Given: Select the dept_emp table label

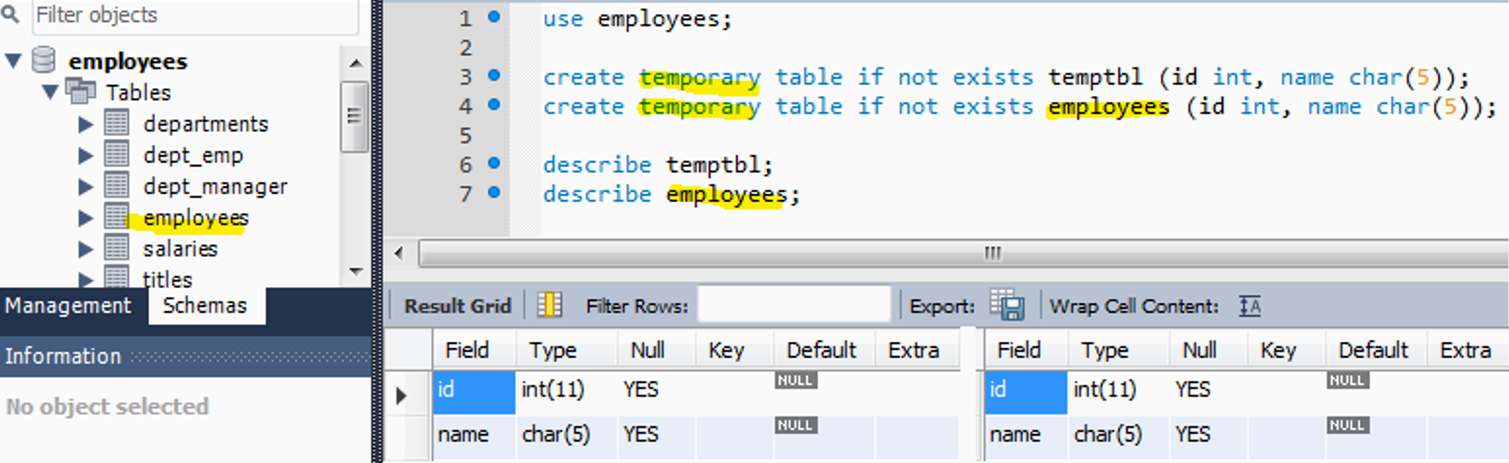Looking at the screenshot, I should [193, 155].
